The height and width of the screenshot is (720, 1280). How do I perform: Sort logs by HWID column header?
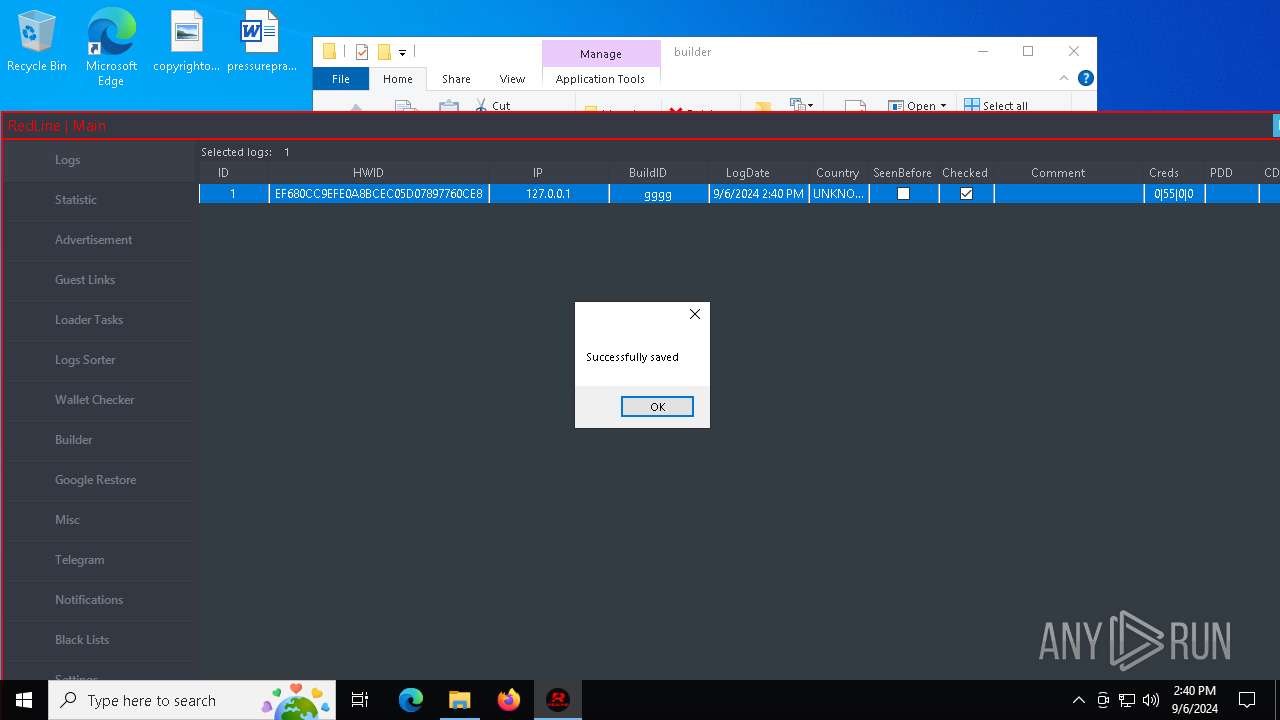click(368, 173)
